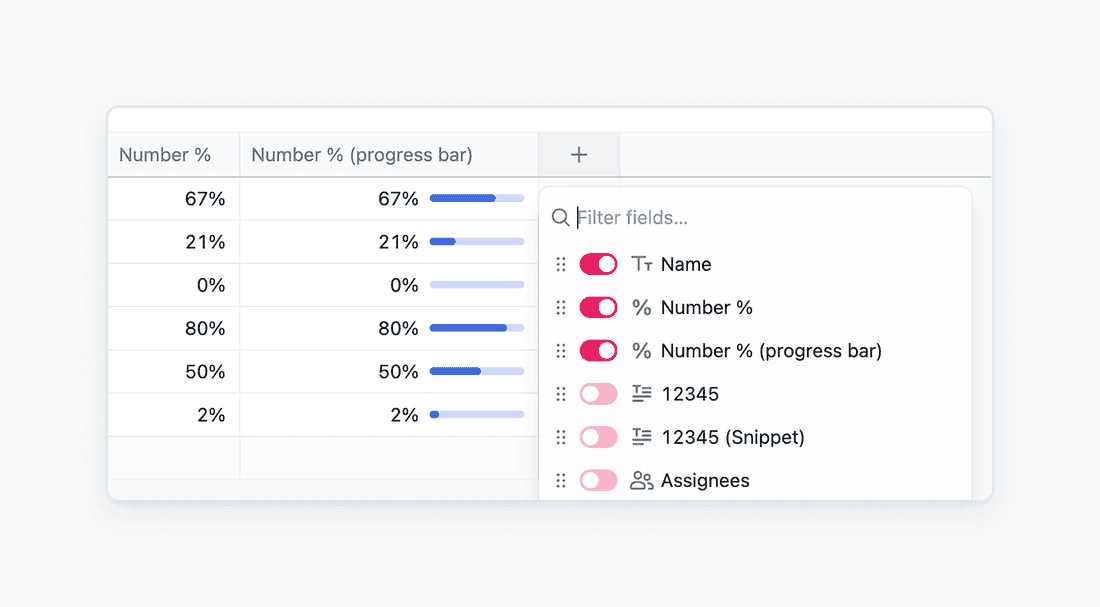The height and width of the screenshot is (607, 1100).
Task: Click the long text icon next to 12345
Action: pyautogui.click(x=641, y=394)
